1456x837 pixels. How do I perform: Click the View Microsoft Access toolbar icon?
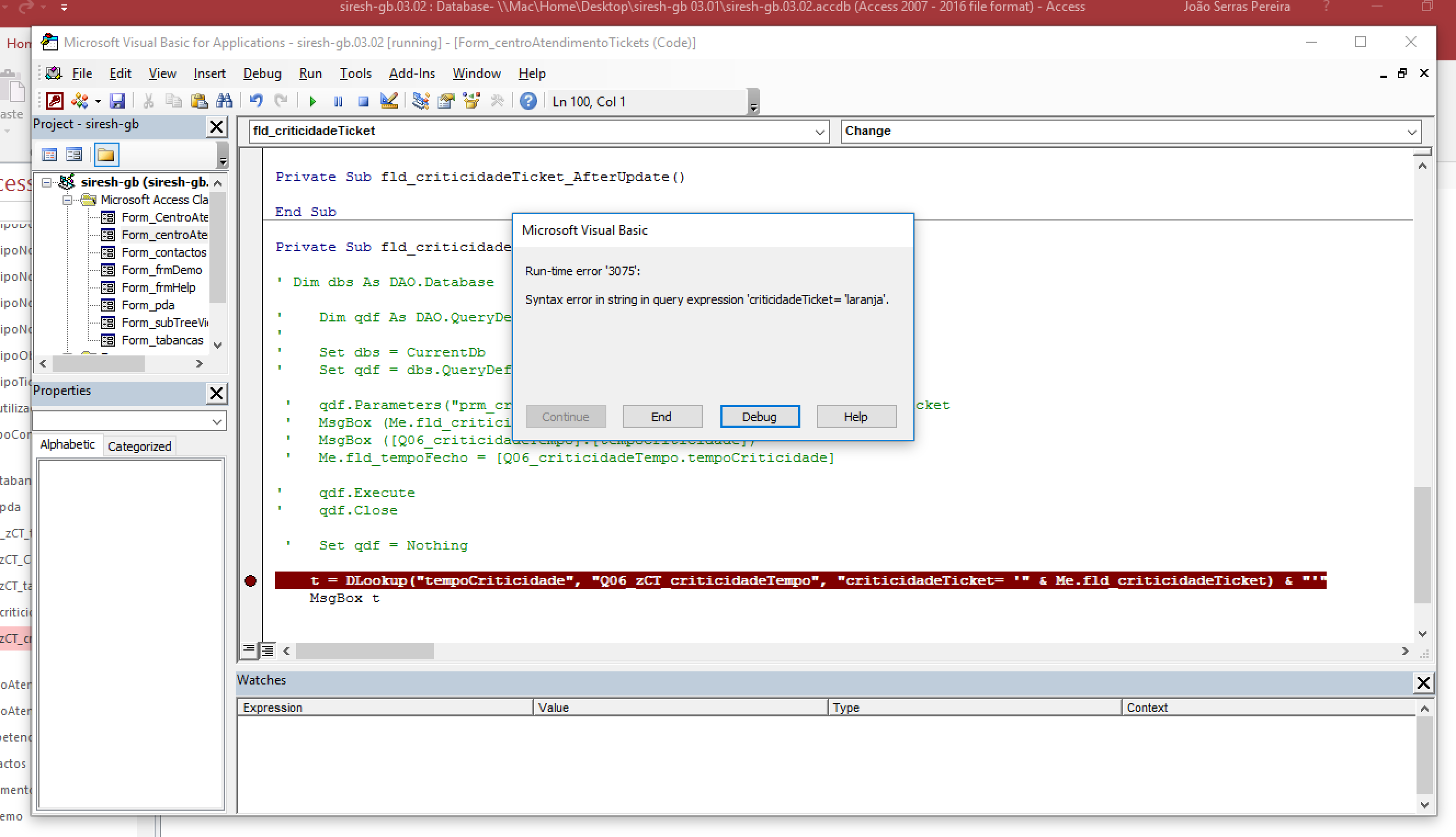tap(55, 101)
